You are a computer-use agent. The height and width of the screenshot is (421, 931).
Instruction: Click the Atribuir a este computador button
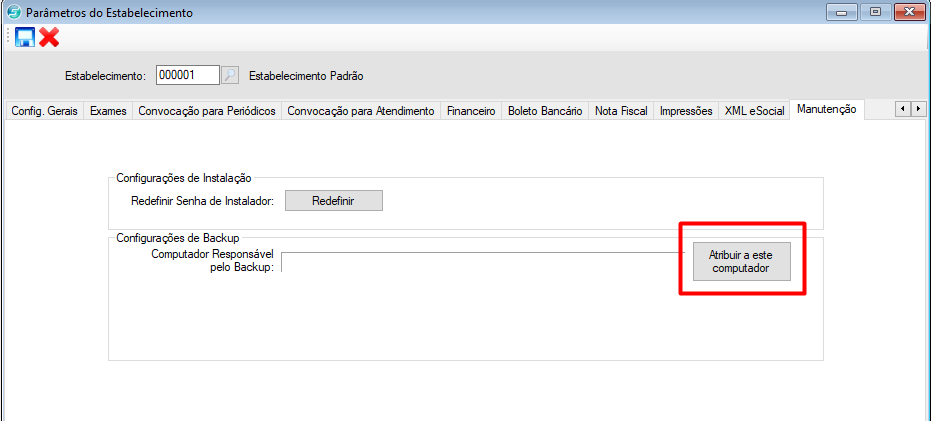tap(741, 262)
